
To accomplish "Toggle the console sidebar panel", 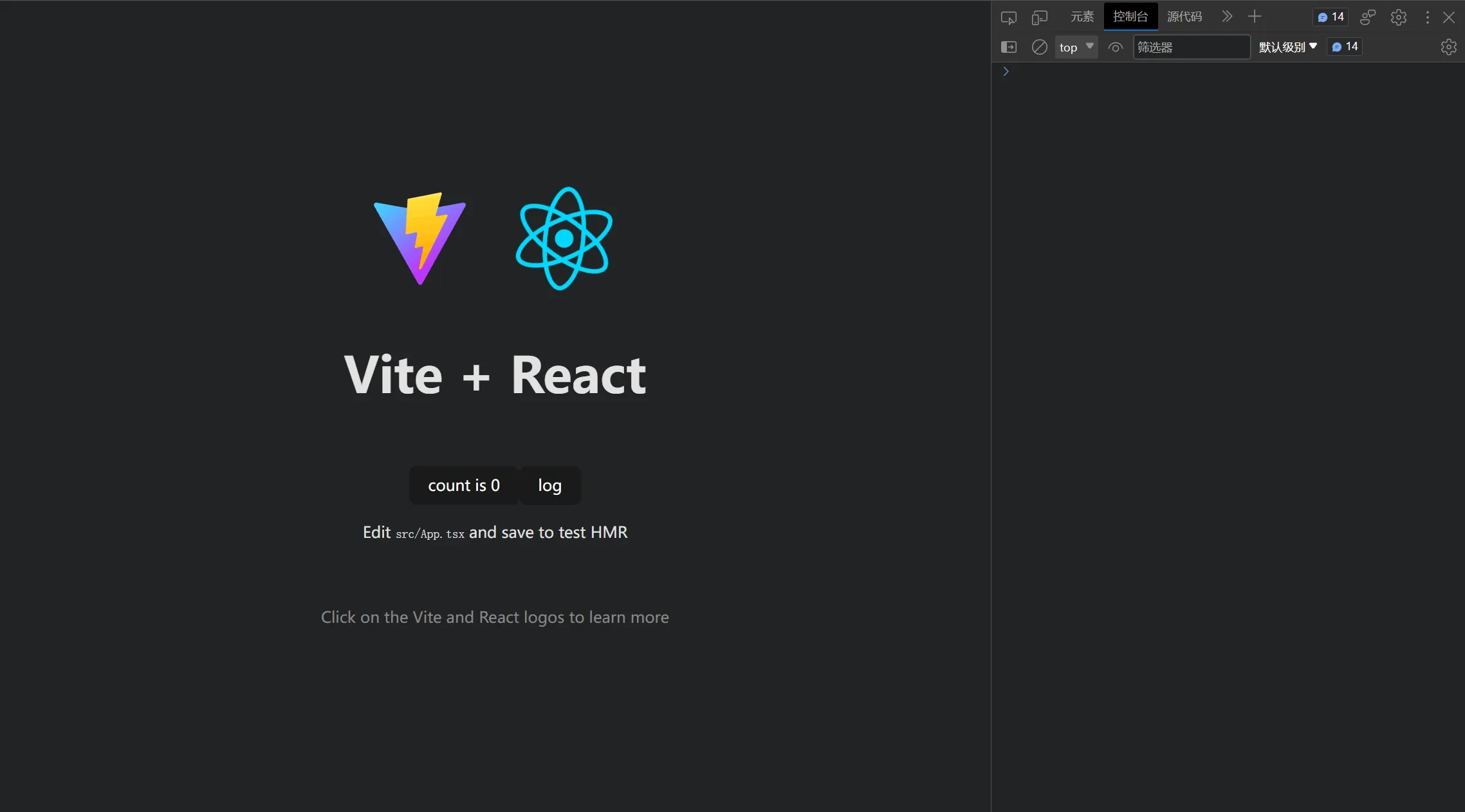I will [x=1008, y=47].
